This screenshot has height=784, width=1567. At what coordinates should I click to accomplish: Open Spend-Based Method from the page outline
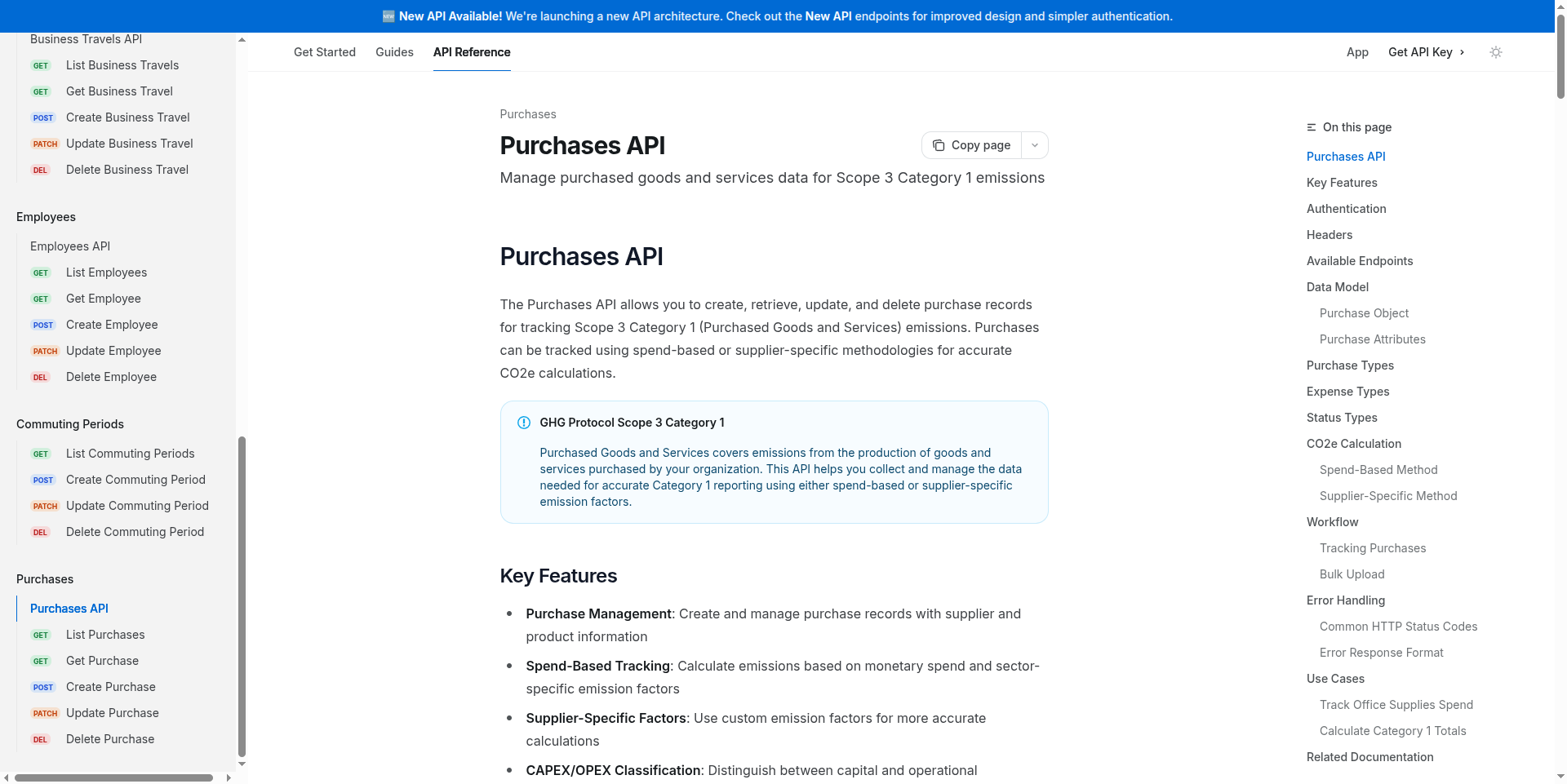tap(1378, 469)
